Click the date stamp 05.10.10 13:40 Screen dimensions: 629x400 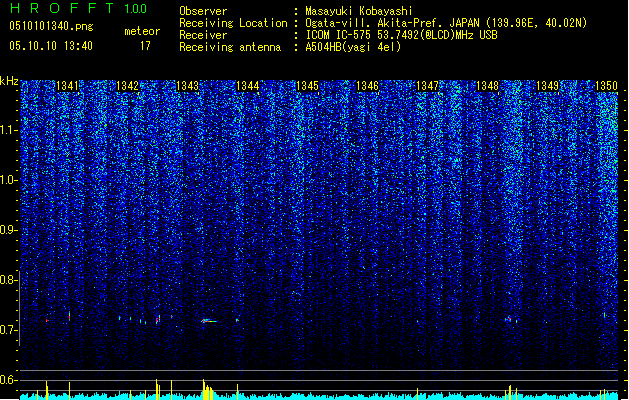click(x=51, y=46)
